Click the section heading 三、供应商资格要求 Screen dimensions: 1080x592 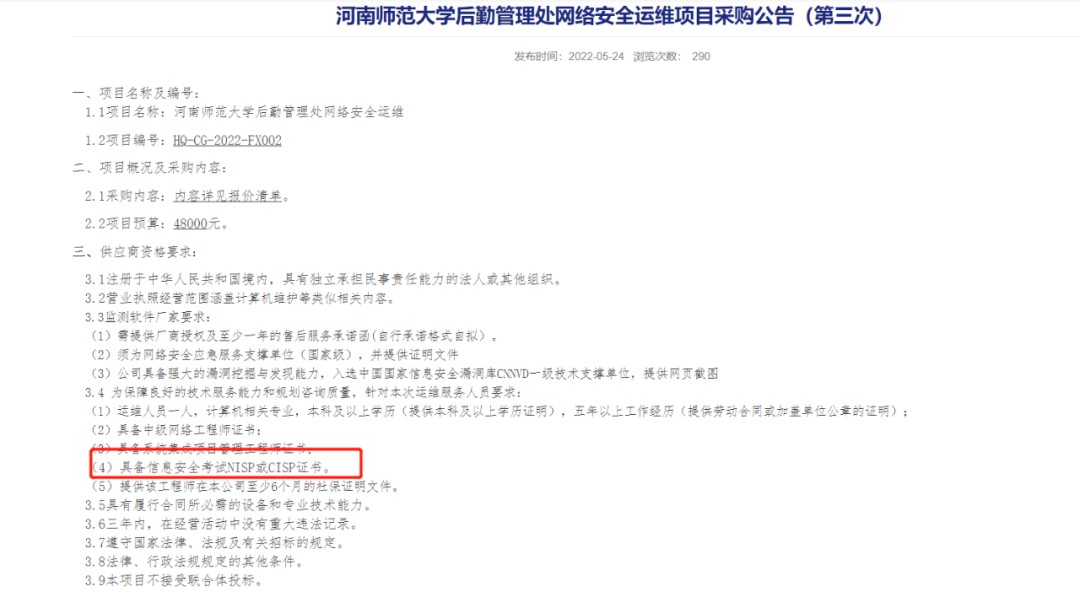coord(135,252)
